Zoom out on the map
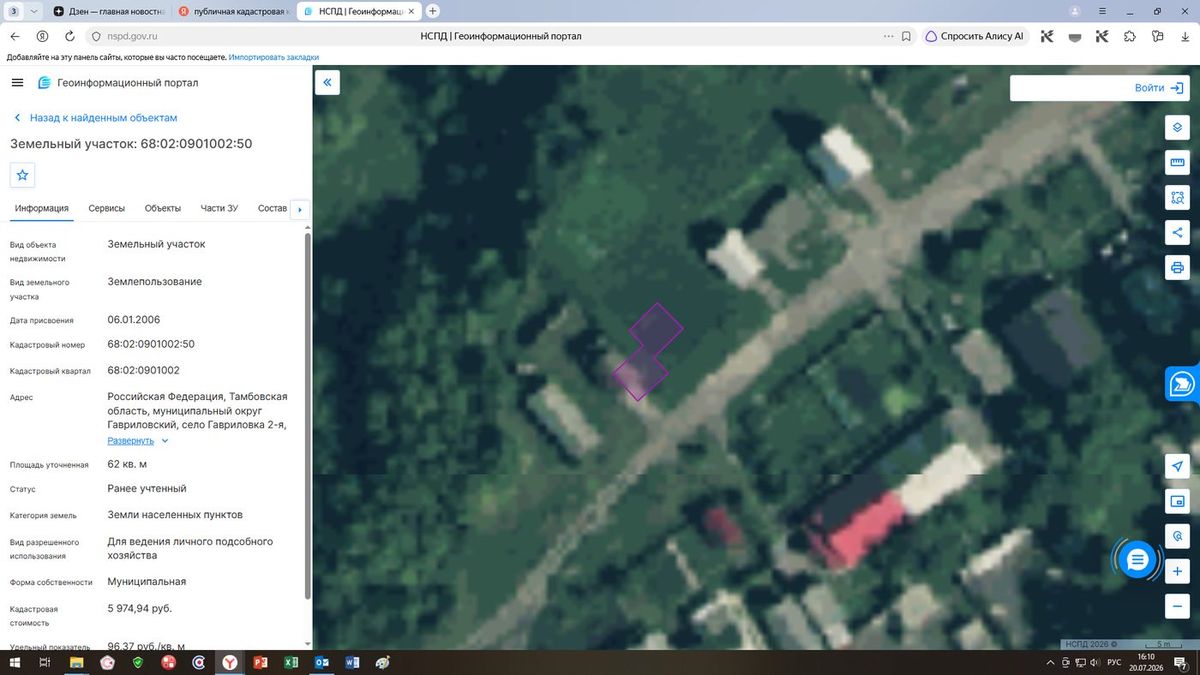Screen dimensions: 1200x675 click(x=1177, y=606)
